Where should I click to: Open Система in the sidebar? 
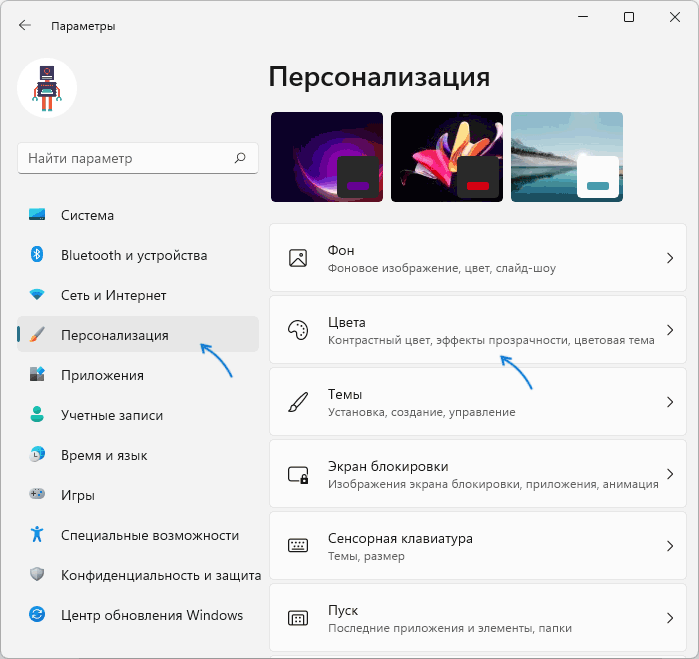138,215
